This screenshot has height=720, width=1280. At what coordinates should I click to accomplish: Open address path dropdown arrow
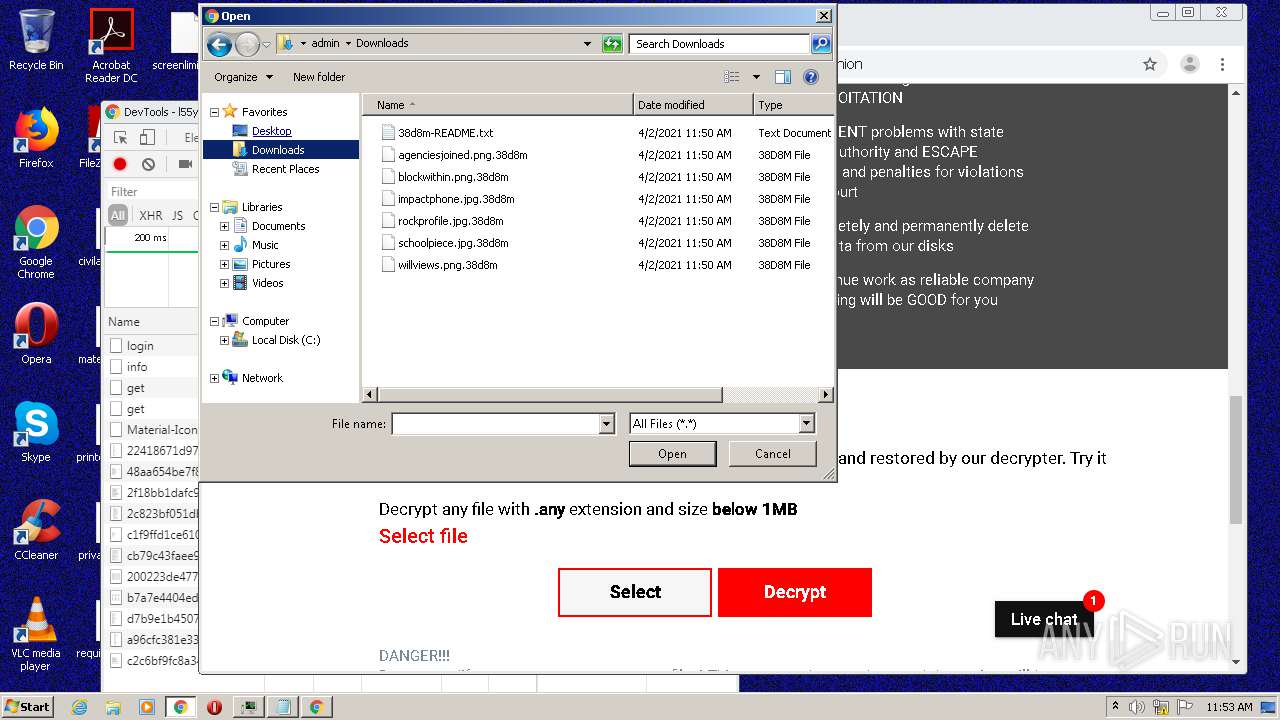coord(587,44)
